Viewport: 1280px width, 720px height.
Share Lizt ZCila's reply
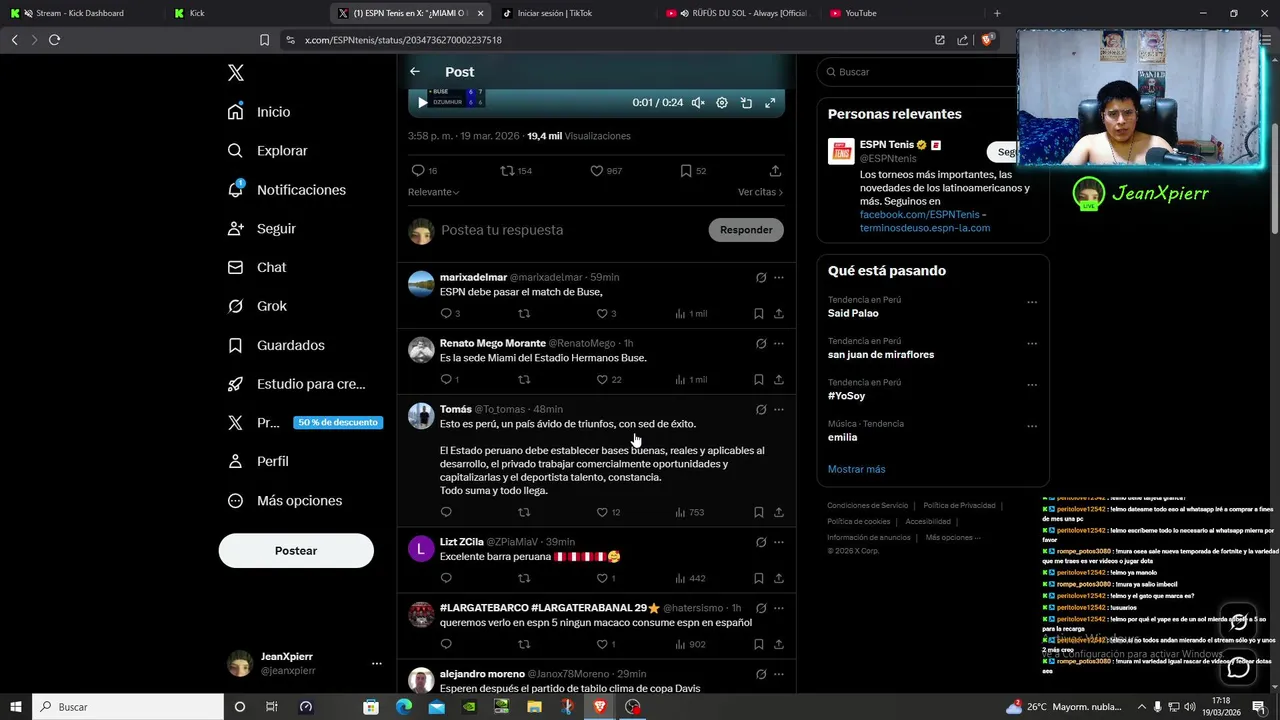pyautogui.click(x=779, y=578)
